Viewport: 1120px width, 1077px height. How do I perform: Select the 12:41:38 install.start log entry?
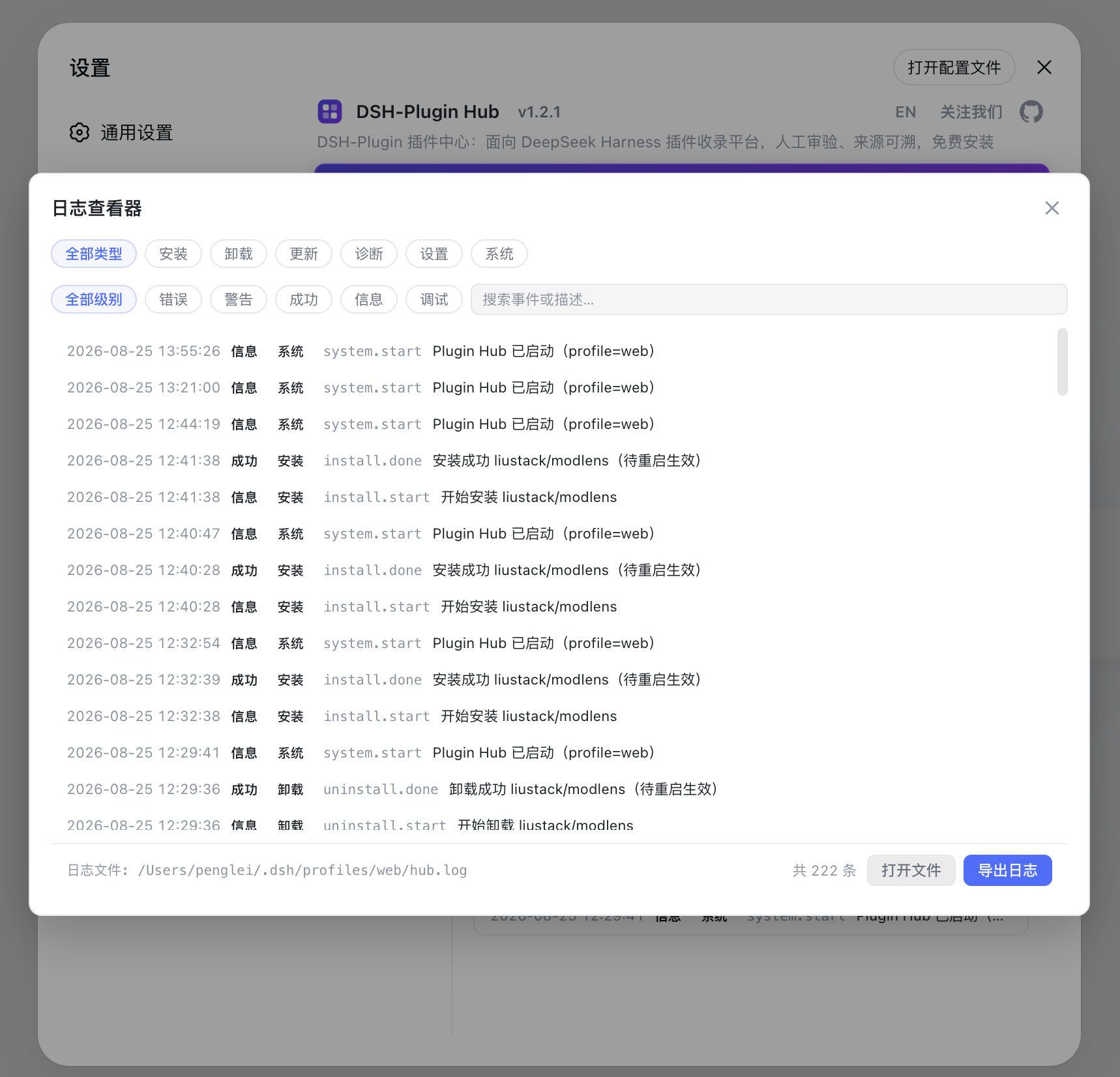click(x=553, y=497)
